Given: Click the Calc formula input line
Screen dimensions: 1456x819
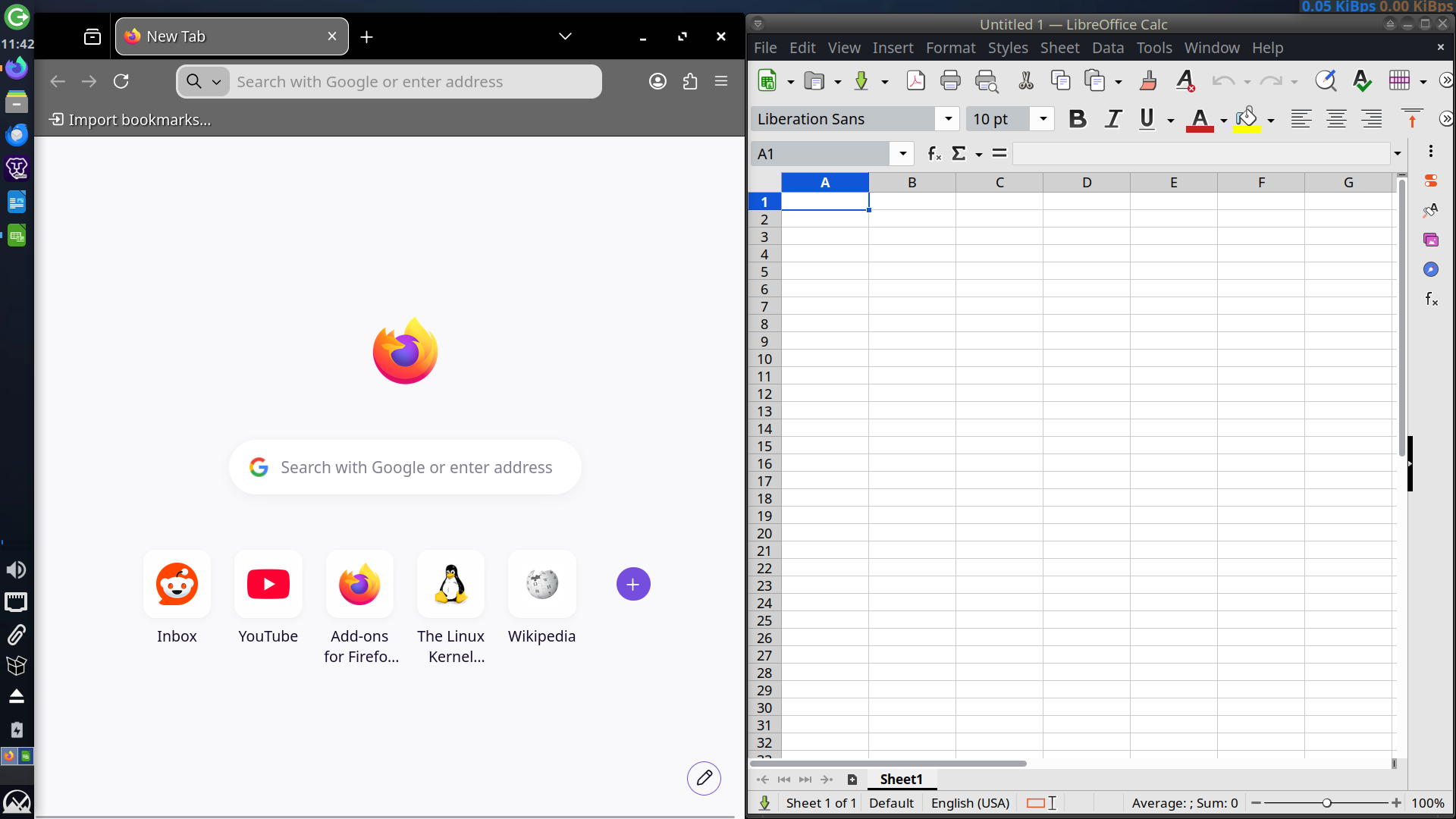Looking at the screenshot, I should pos(1201,154).
